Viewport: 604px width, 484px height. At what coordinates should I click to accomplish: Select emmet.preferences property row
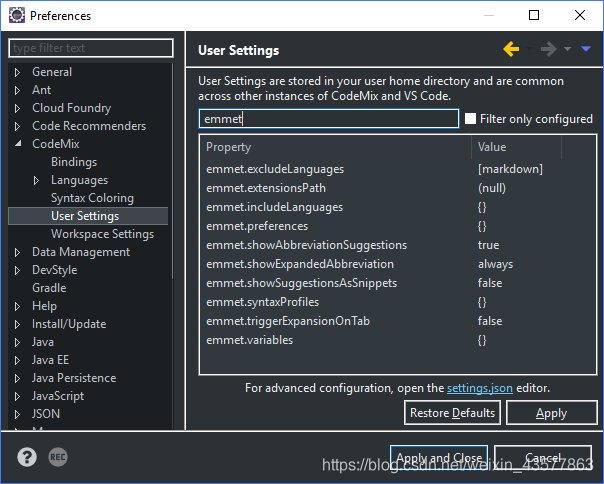pos(398,226)
